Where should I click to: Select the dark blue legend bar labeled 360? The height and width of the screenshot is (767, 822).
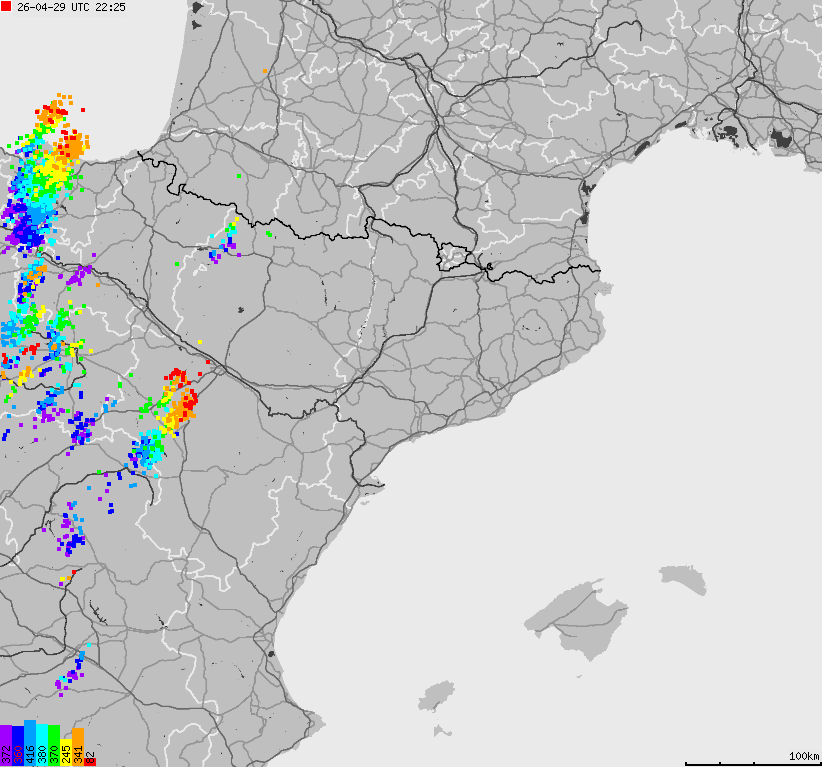pos(18,747)
